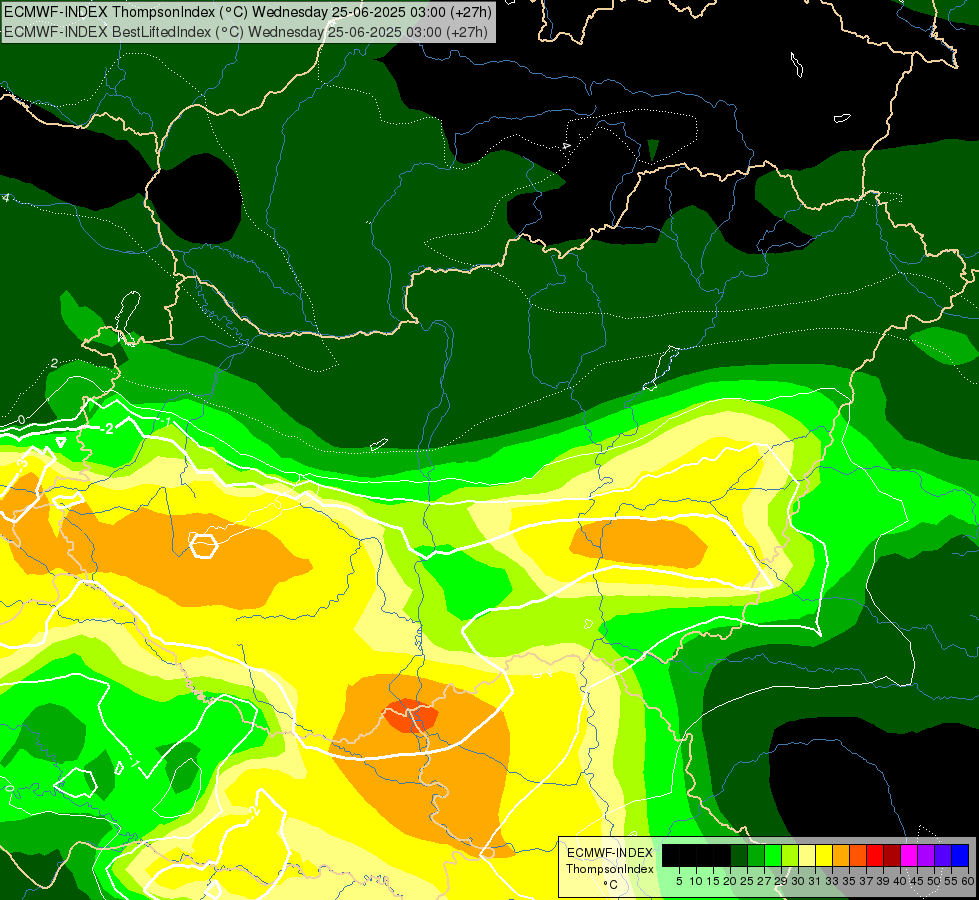Click the bold '-2' contour label on map
This screenshot has height=900, width=979.
(x=108, y=428)
